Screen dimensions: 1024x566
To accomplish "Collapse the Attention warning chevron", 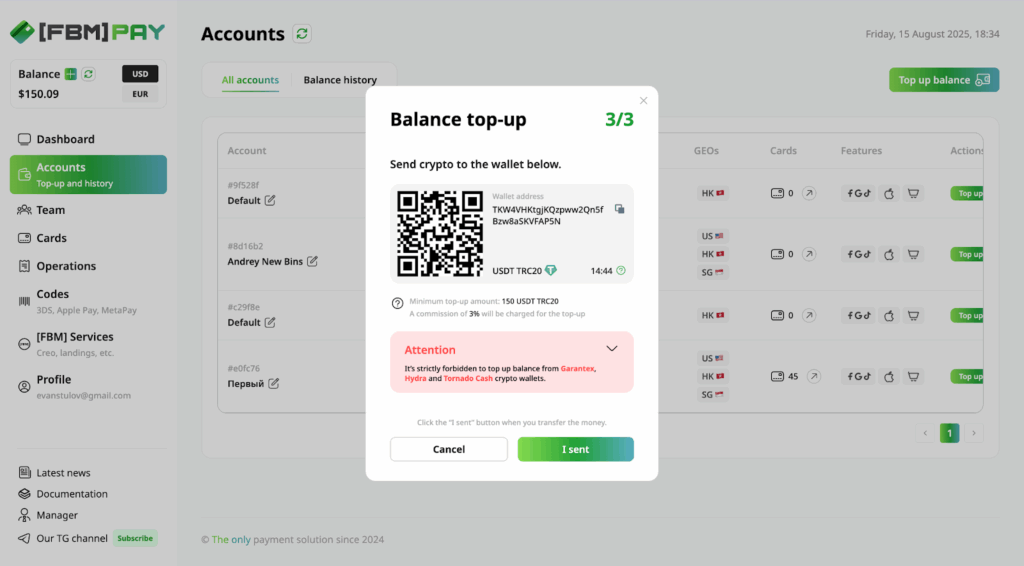I will tap(612, 349).
